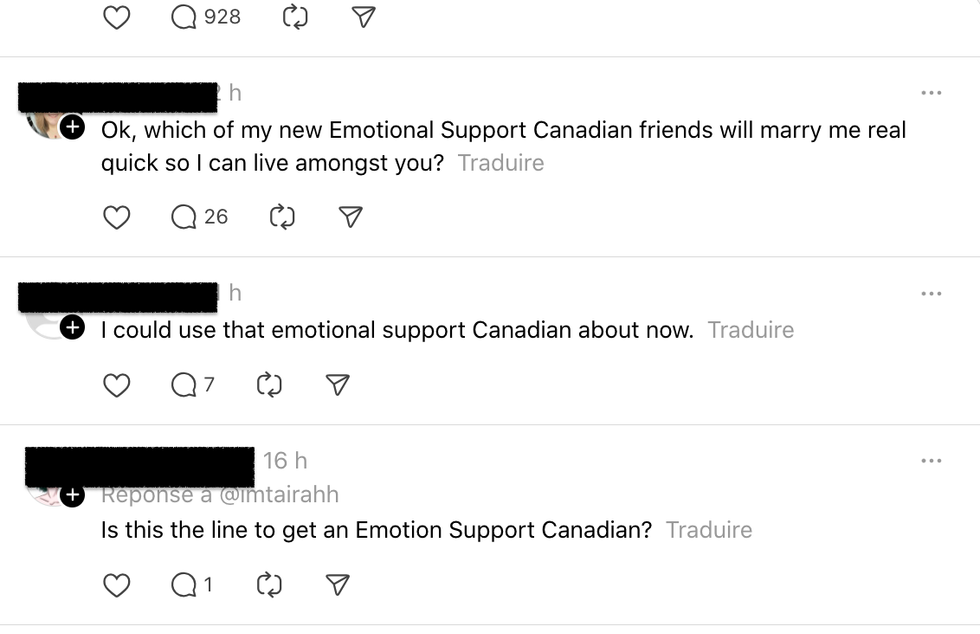This screenshot has width=980, height=634.
Task: Share the 'marry me real quick' post
Action: pos(351,217)
